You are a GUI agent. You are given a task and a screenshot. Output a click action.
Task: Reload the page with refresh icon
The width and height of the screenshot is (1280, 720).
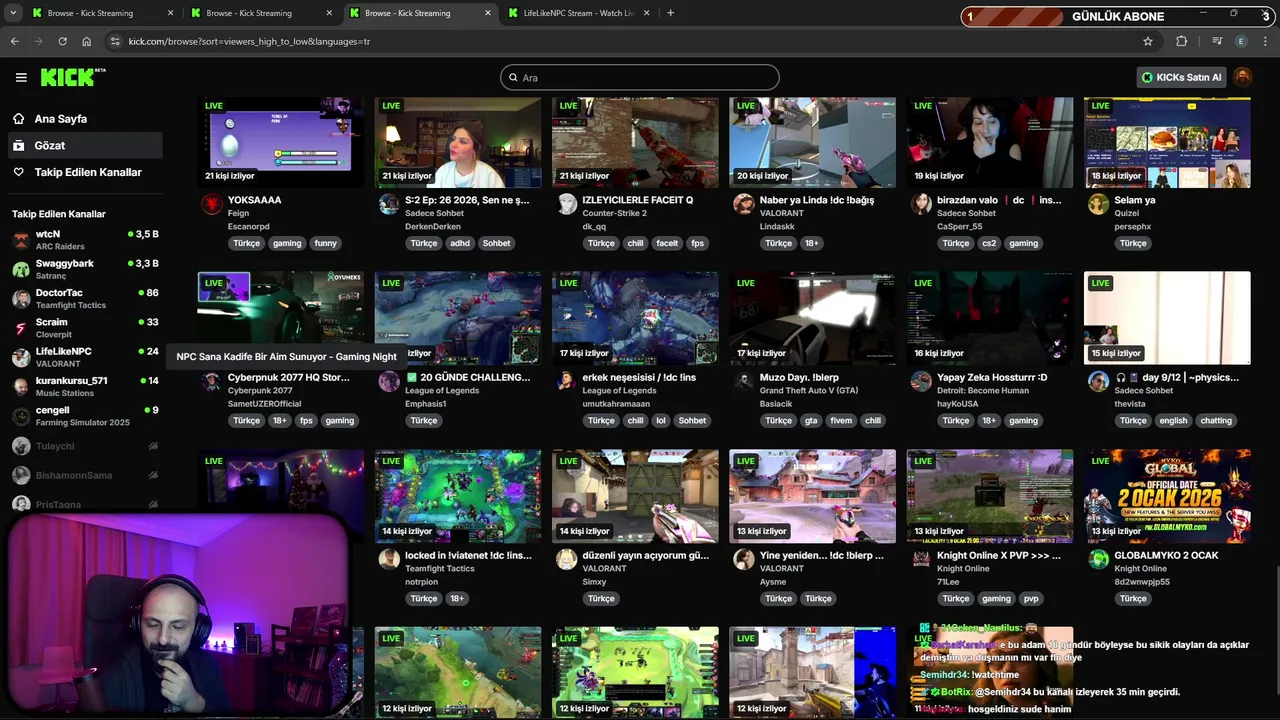(x=62, y=41)
